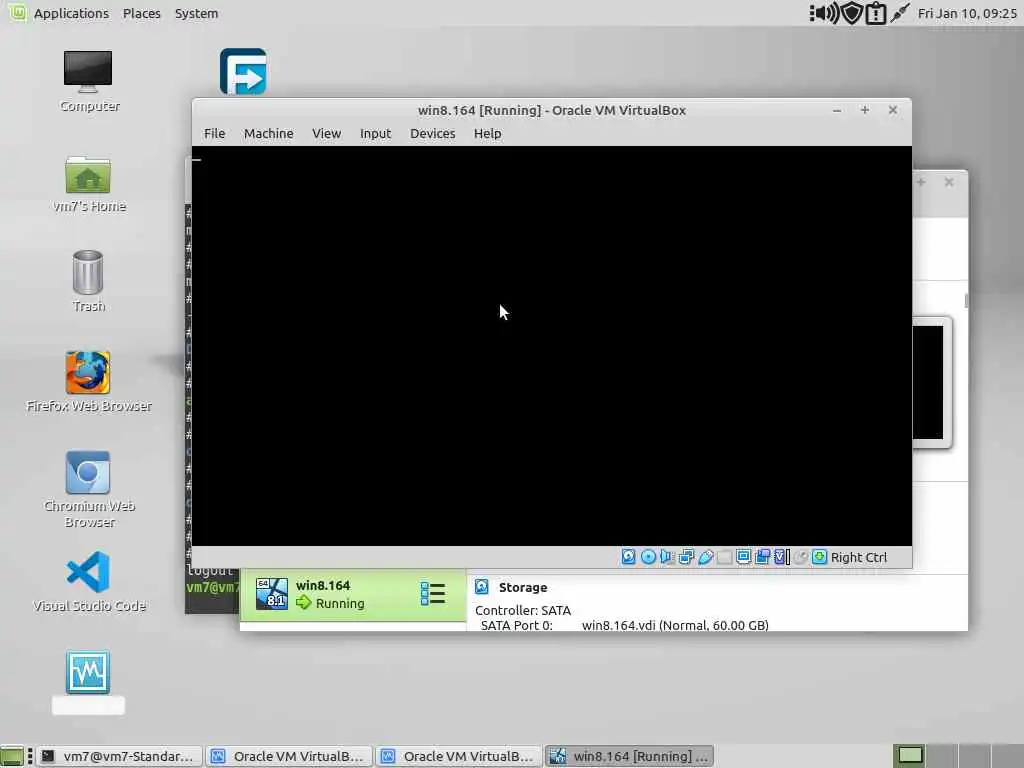Viewport: 1024px width, 768px height.
Task: Click the show desktop button in bottom panel
Action: pos(12,756)
